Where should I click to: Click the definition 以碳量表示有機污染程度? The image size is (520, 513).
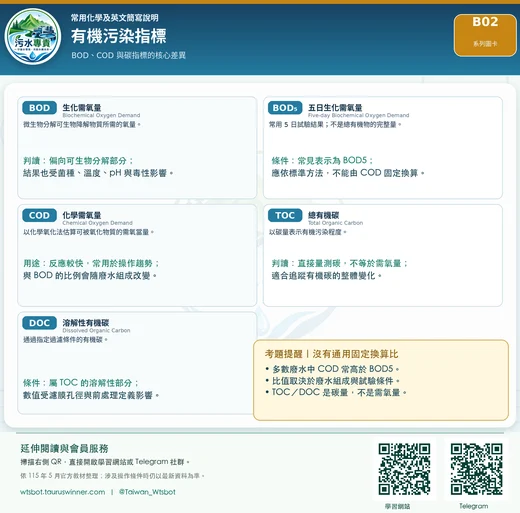pyautogui.click(x=308, y=232)
